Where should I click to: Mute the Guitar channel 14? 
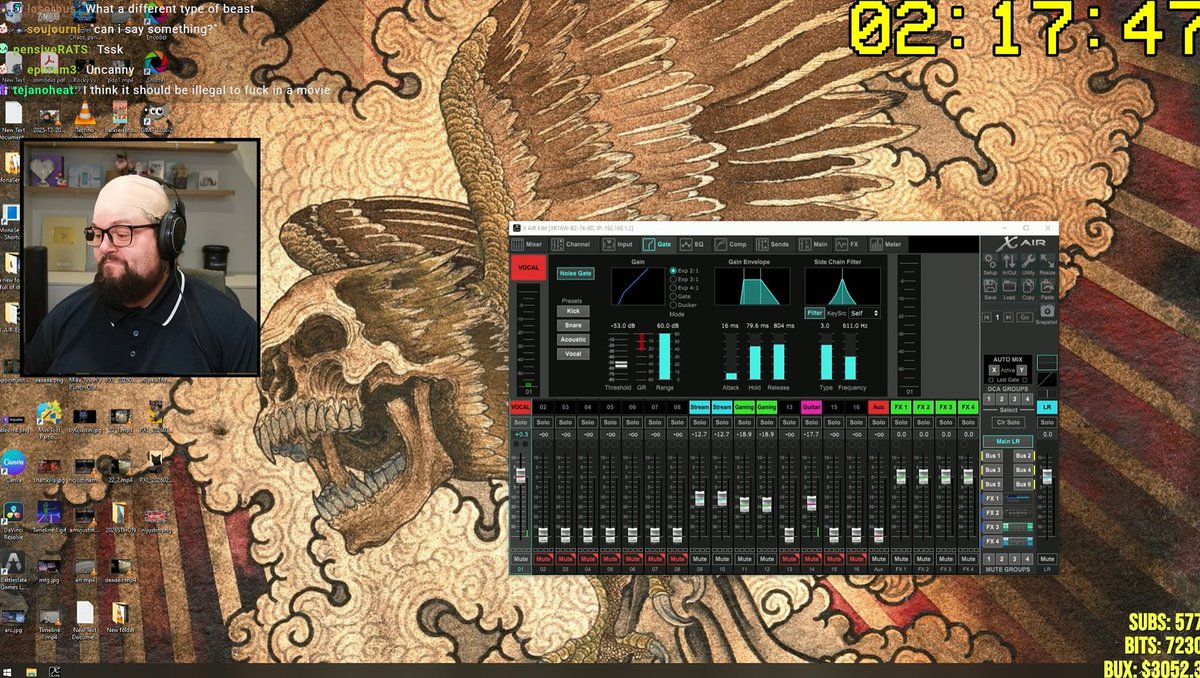coord(811,559)
